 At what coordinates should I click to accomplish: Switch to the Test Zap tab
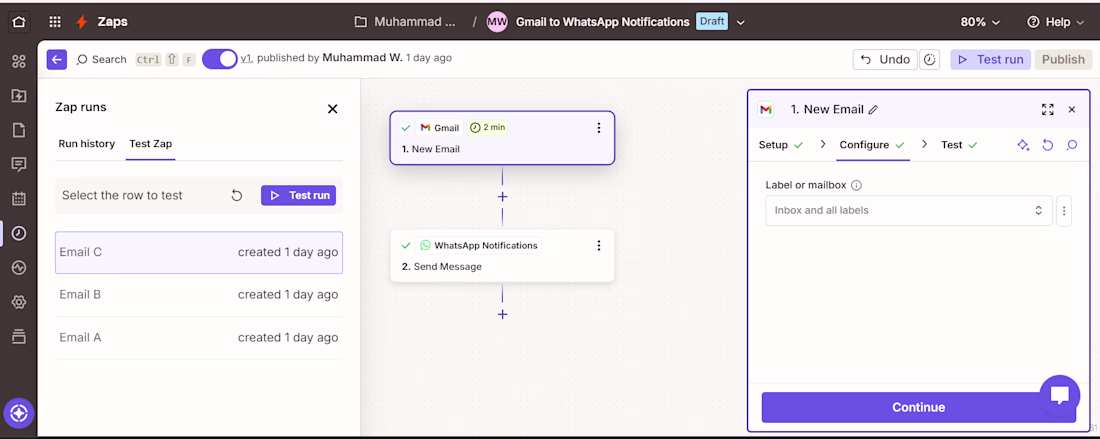click(151, 144)
